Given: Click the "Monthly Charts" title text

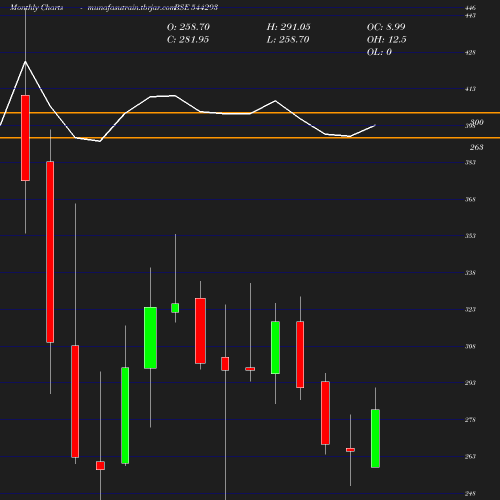Looking at the screenshot, I should [x=37, y=7].
